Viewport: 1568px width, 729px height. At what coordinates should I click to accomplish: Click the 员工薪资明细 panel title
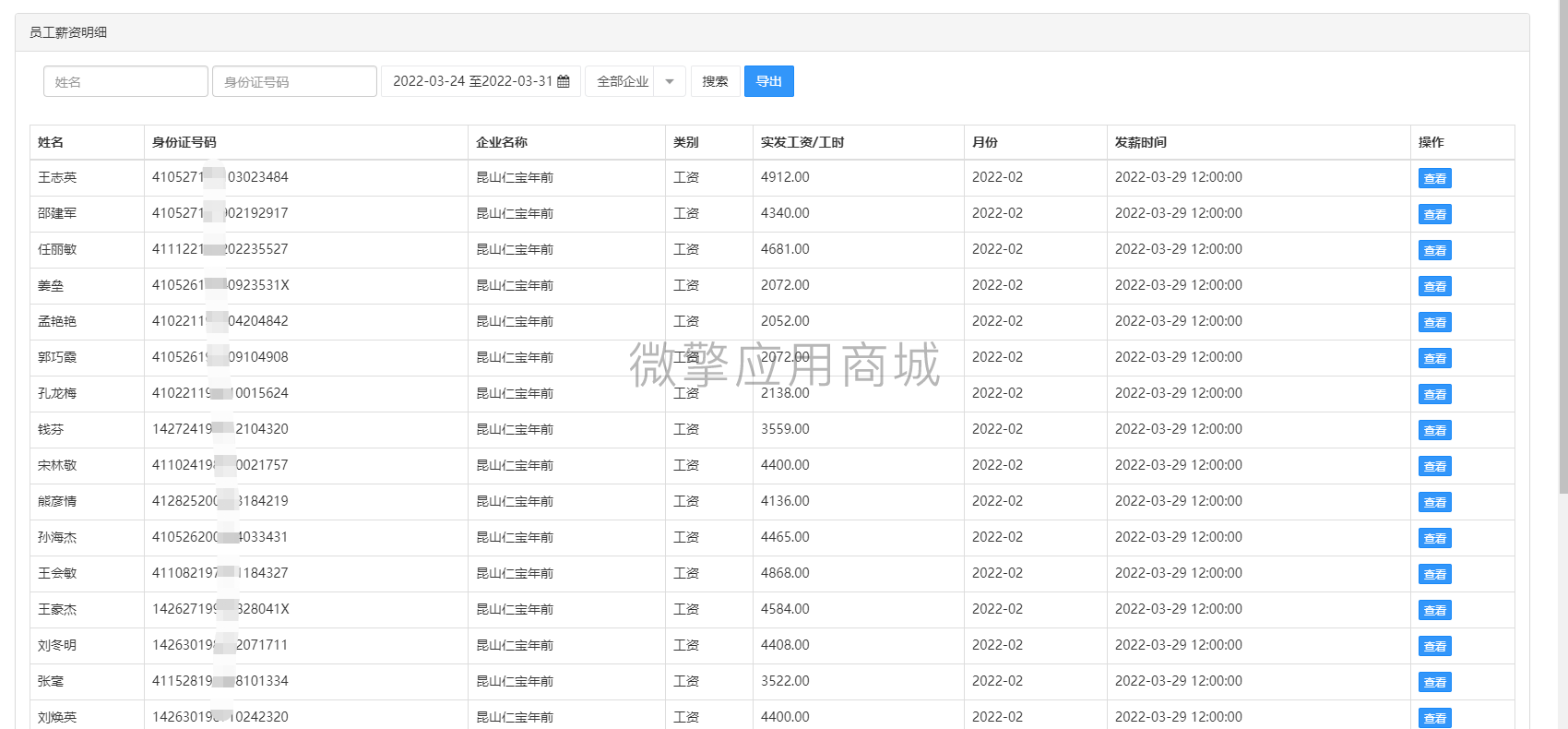click(x=68, y=32)
